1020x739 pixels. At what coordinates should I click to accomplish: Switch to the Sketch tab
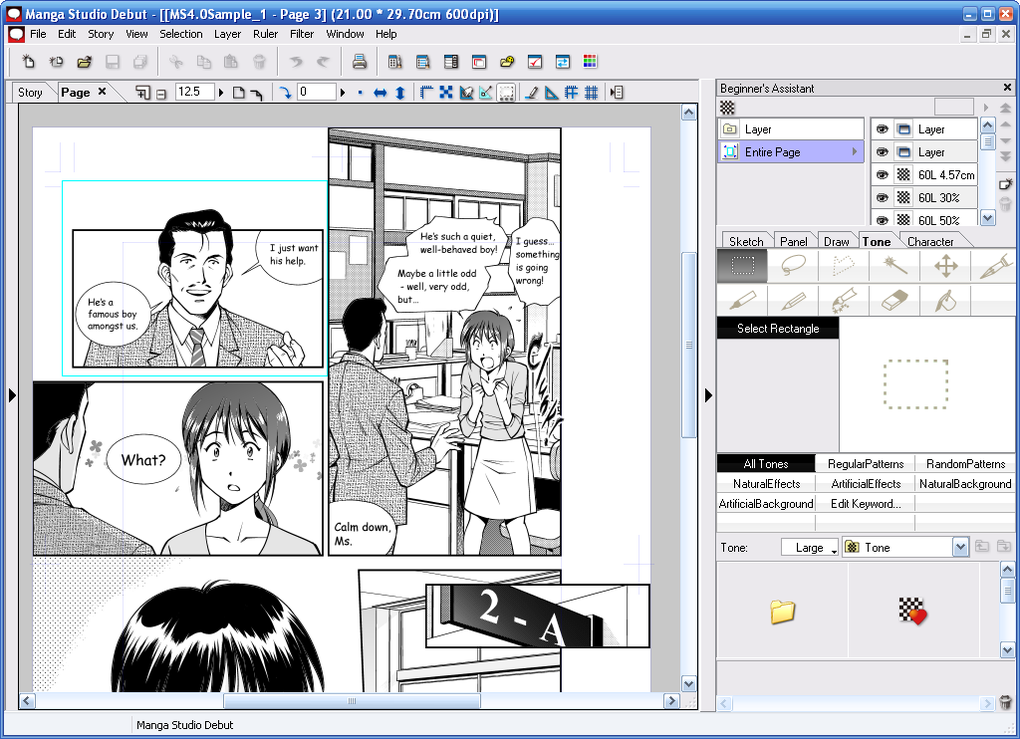click(x=746, y=241)
